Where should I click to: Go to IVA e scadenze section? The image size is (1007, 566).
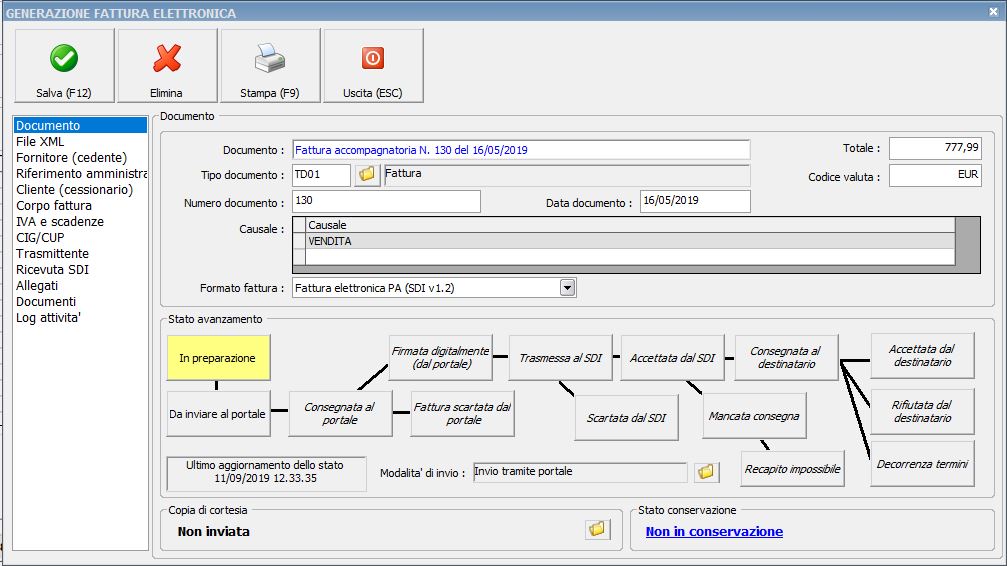(80, 222)
